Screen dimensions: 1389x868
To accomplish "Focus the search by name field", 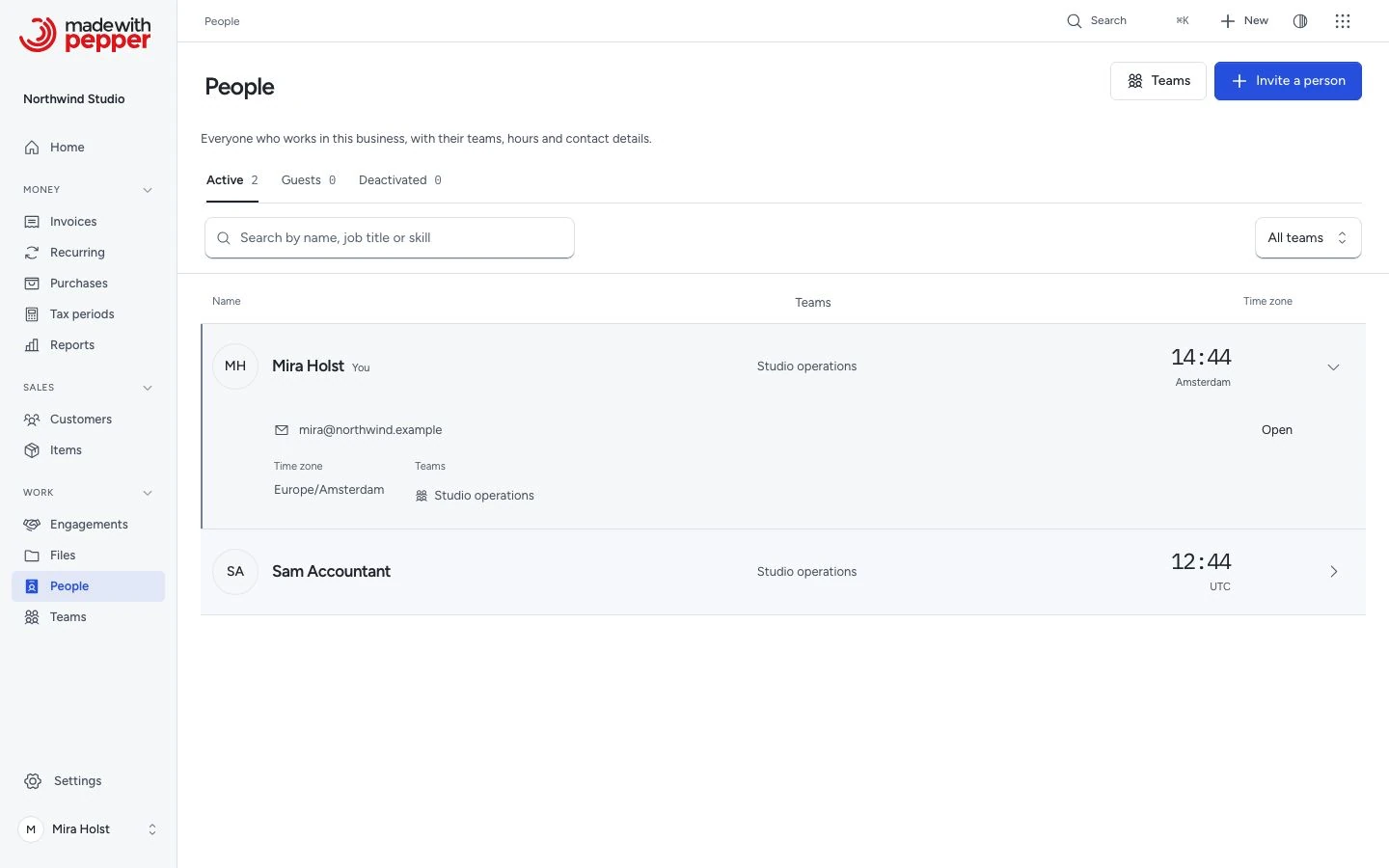I will pyautogui.click(x=390, y=238).
